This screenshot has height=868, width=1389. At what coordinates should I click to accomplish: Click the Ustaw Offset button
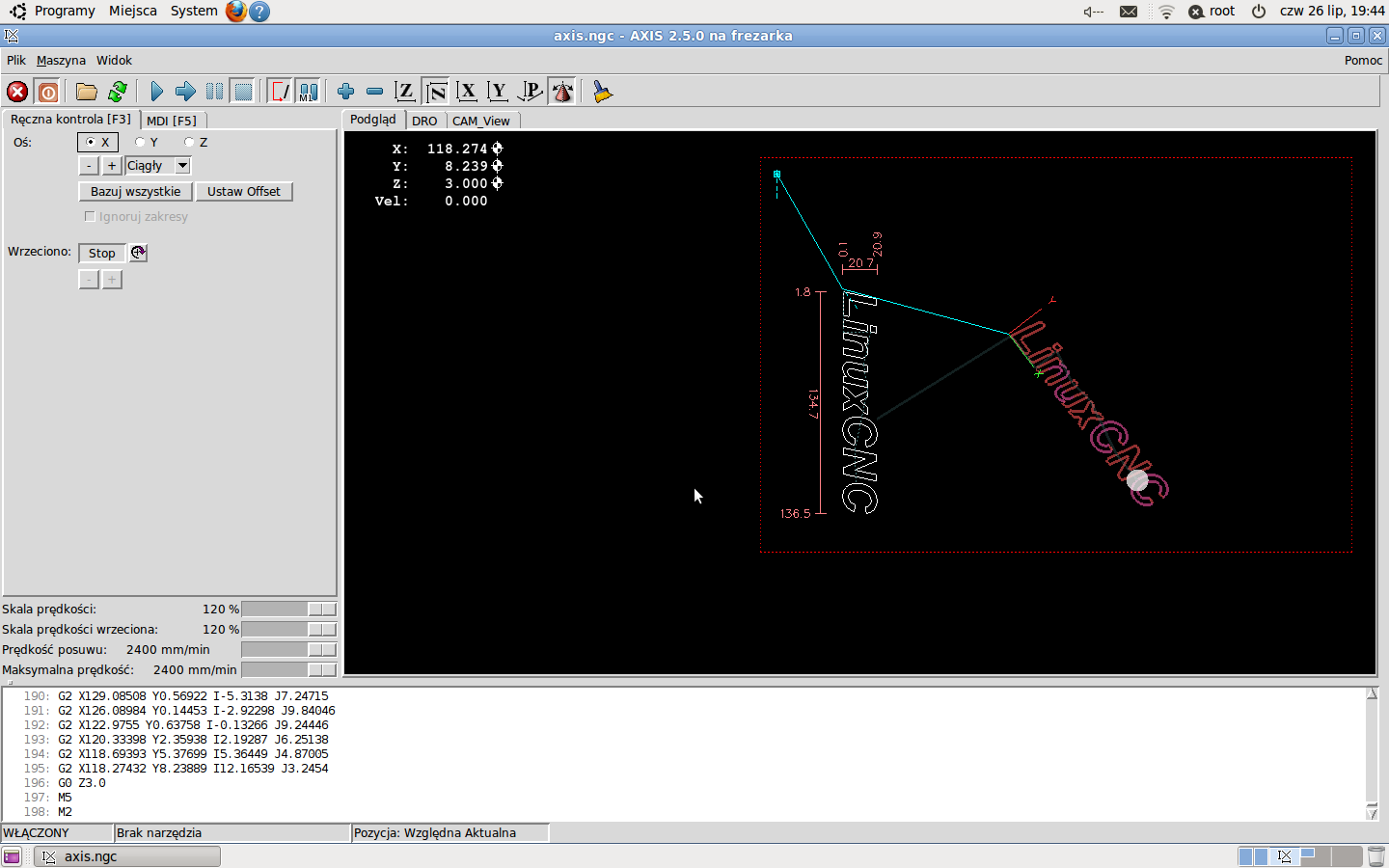point(244,191)
